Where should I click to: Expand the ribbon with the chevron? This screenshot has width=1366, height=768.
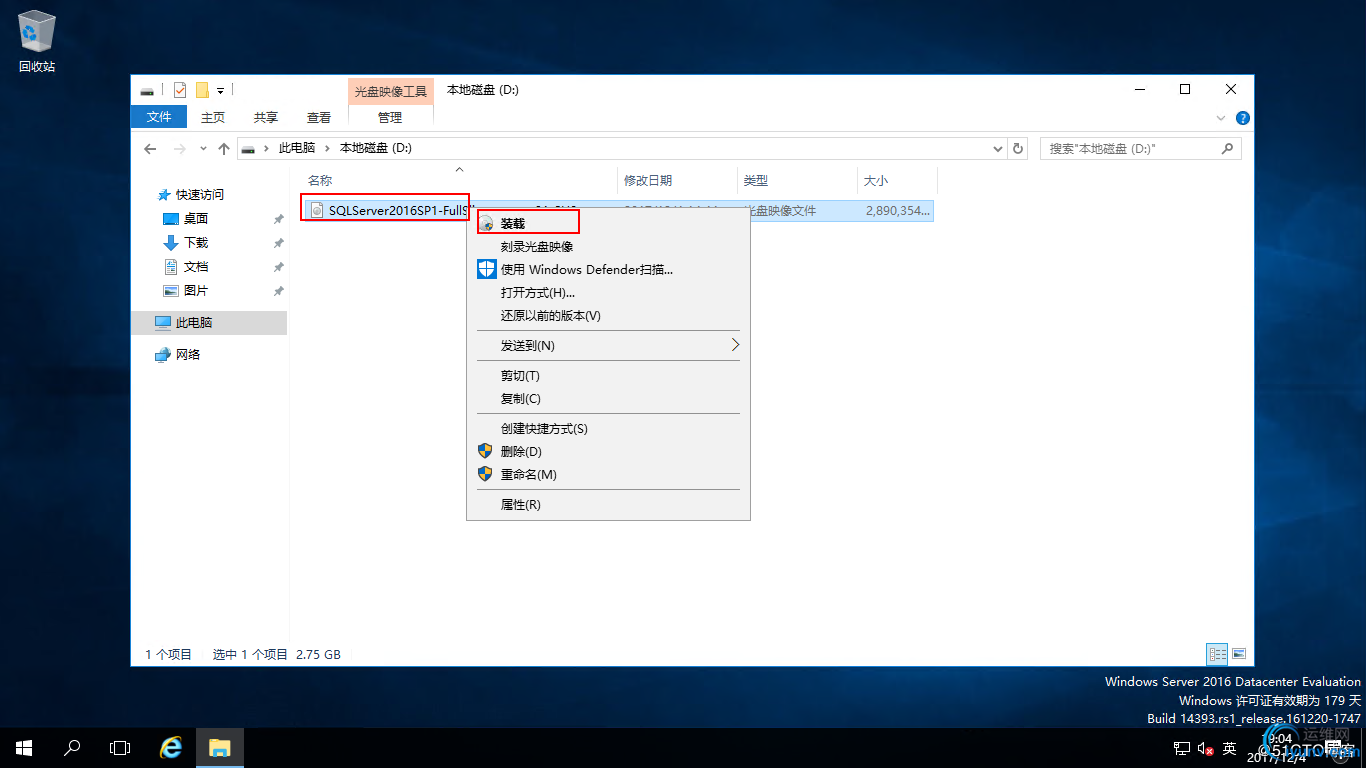coord(1221,118)
